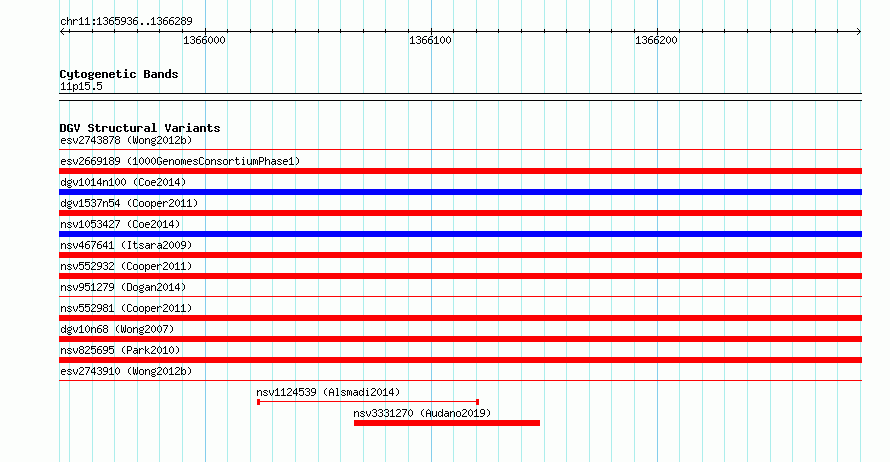Click the thin red line under nsv951279

click(x=460, y=297)
